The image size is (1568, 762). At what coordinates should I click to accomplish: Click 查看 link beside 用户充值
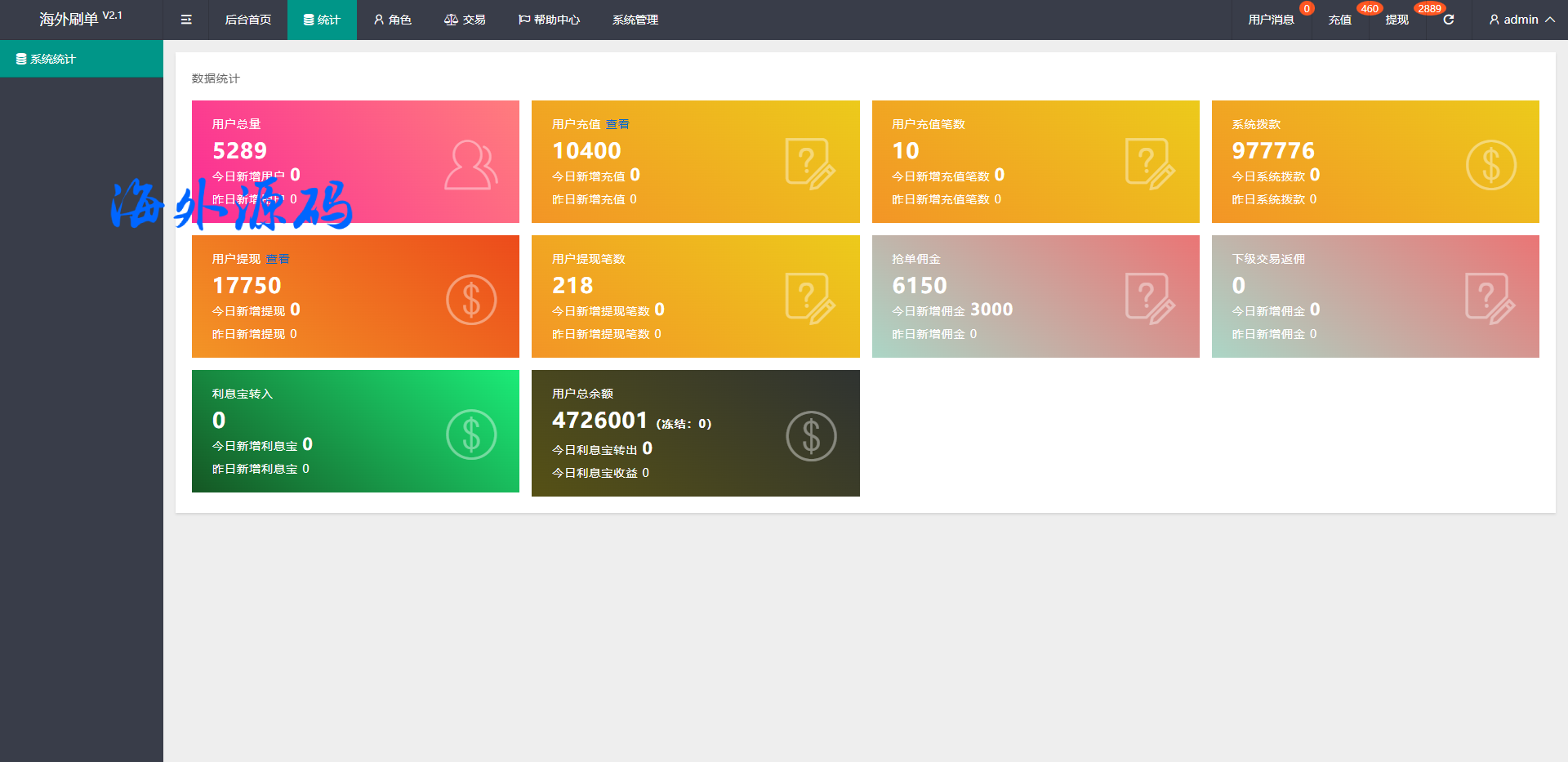pos(617,124)
